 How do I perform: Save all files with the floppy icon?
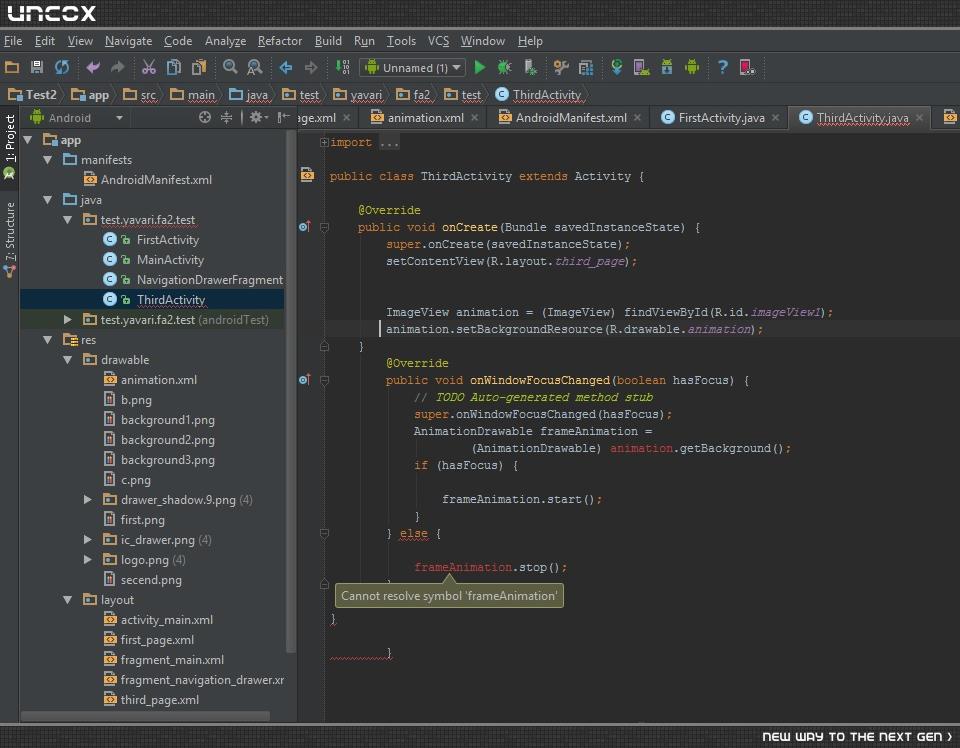37,67
